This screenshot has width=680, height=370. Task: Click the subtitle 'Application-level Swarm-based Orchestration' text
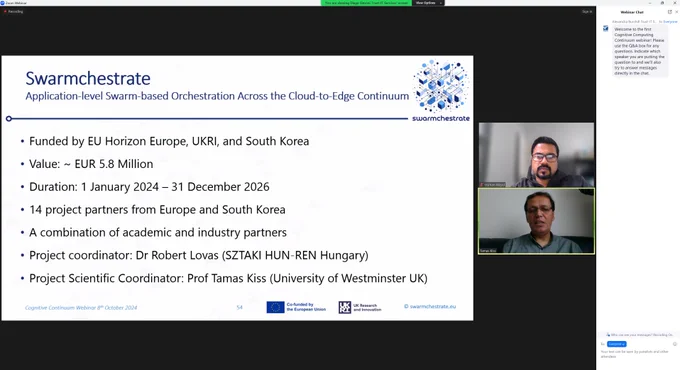coord(217,96)
